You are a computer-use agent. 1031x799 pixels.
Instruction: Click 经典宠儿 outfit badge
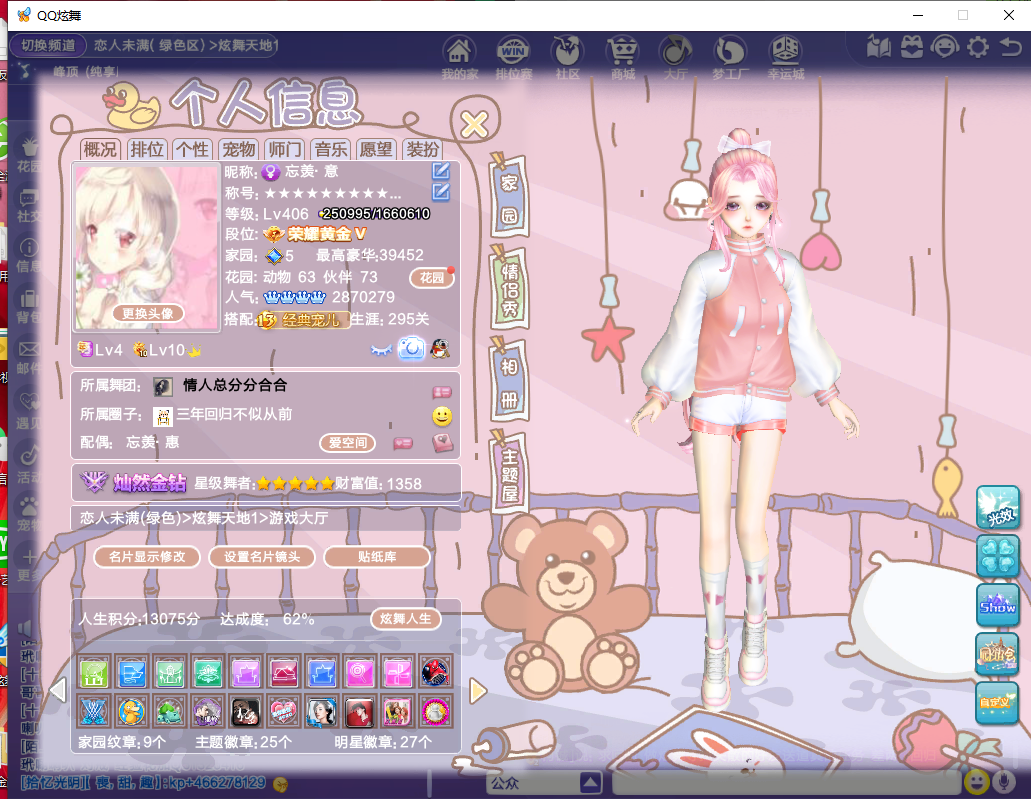click(x=304, y=320)
